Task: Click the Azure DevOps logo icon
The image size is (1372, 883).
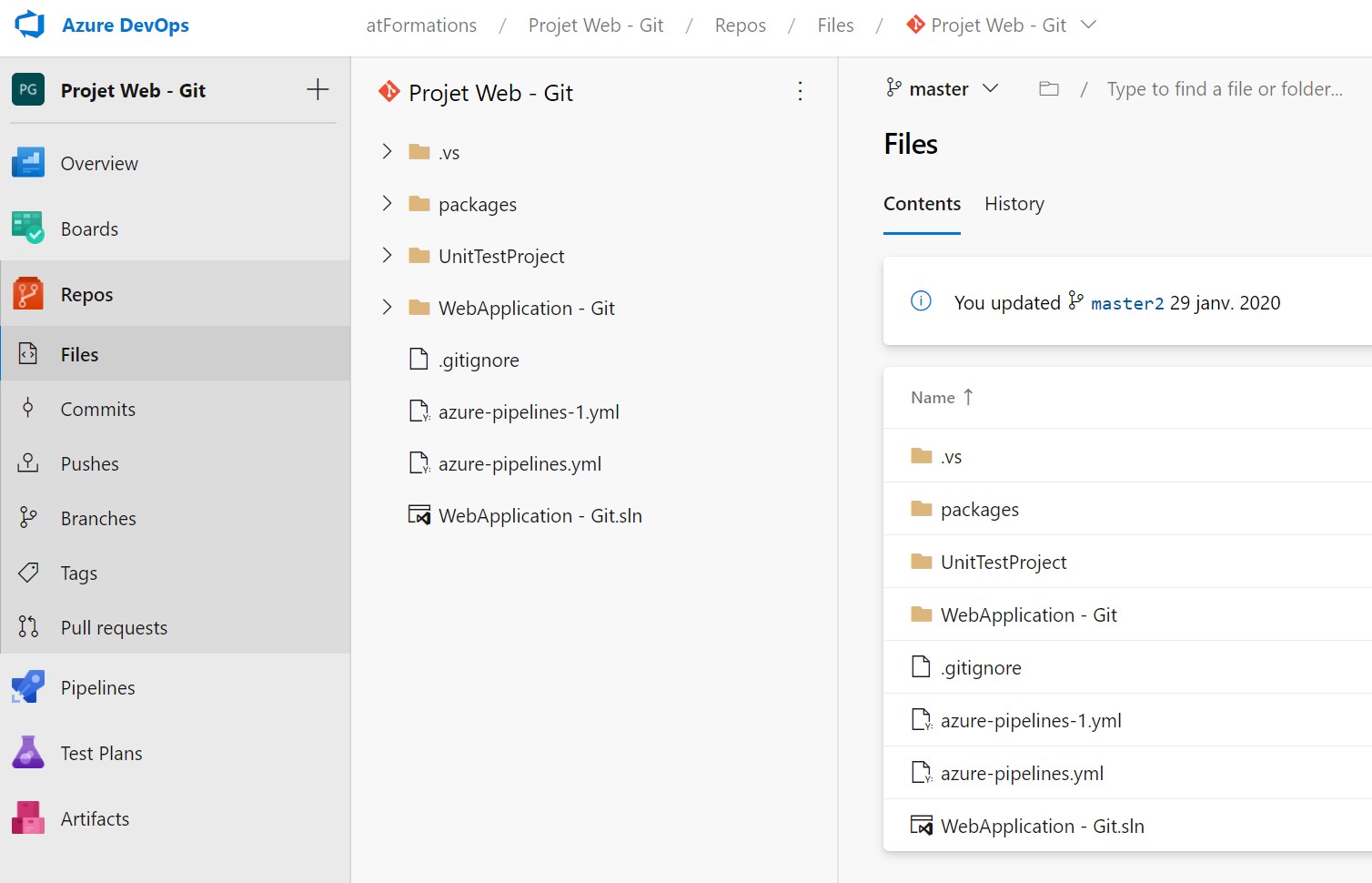Action: [30, 25]
